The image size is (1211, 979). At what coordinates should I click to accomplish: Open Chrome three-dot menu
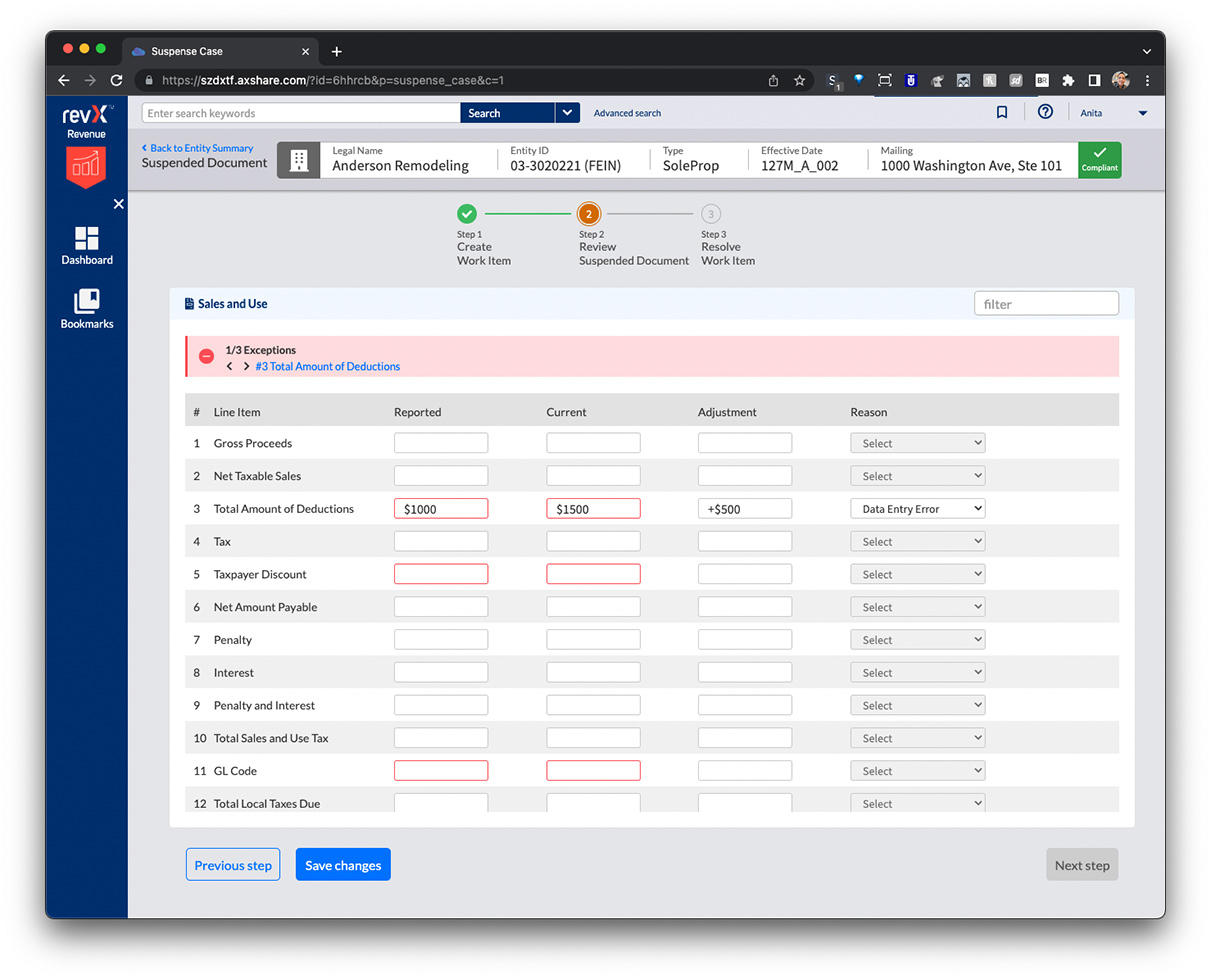tap(1147, 80)
